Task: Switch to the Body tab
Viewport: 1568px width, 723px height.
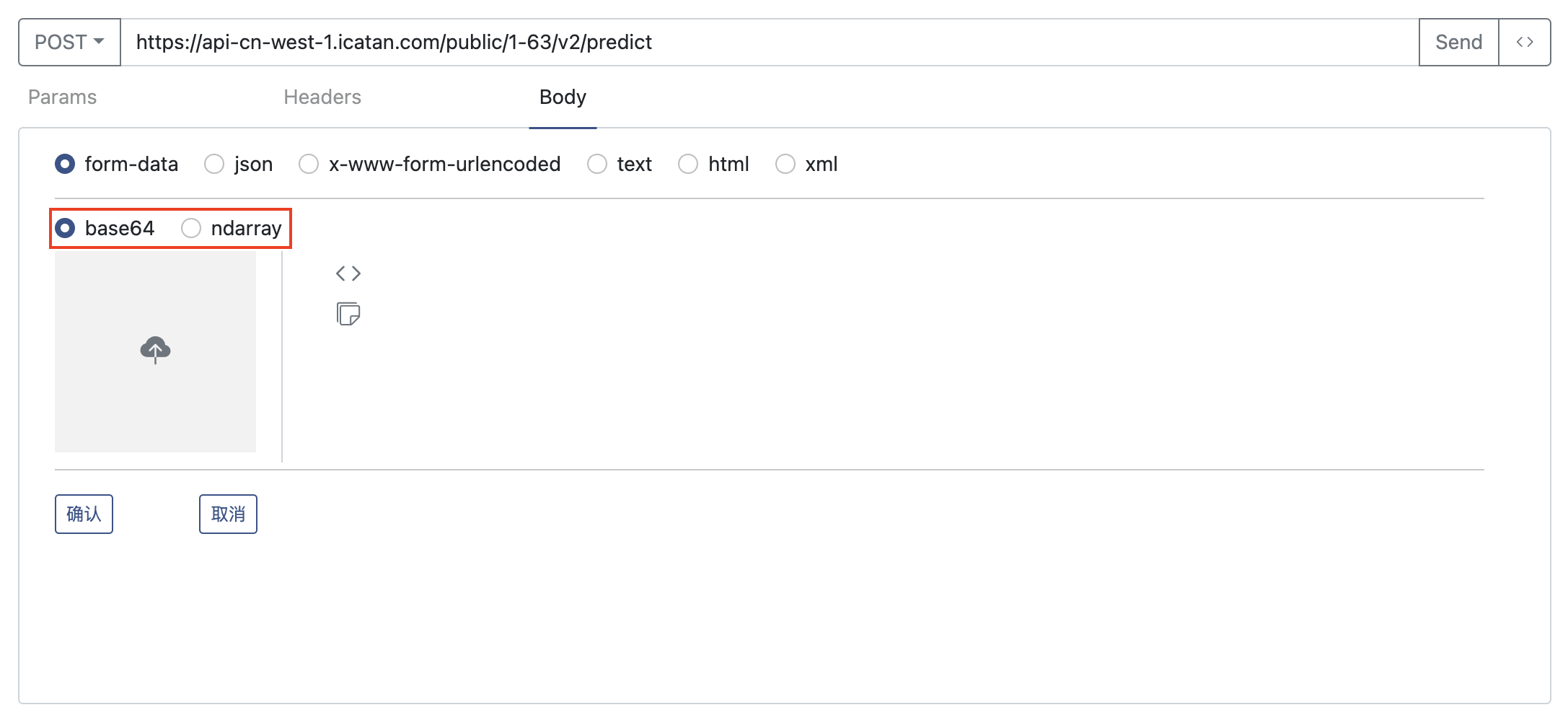Action: (563, 97)
